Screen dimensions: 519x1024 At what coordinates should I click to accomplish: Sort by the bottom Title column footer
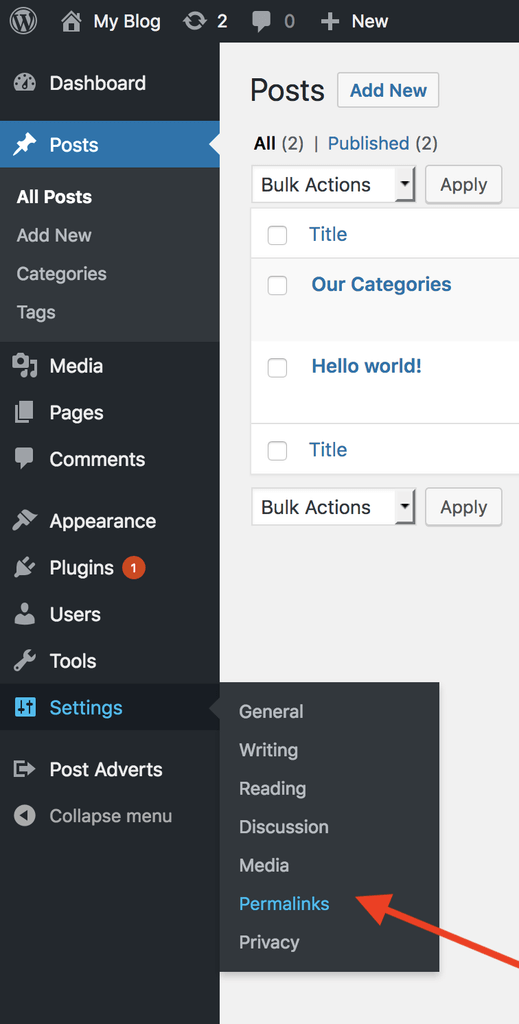(328, 450)
